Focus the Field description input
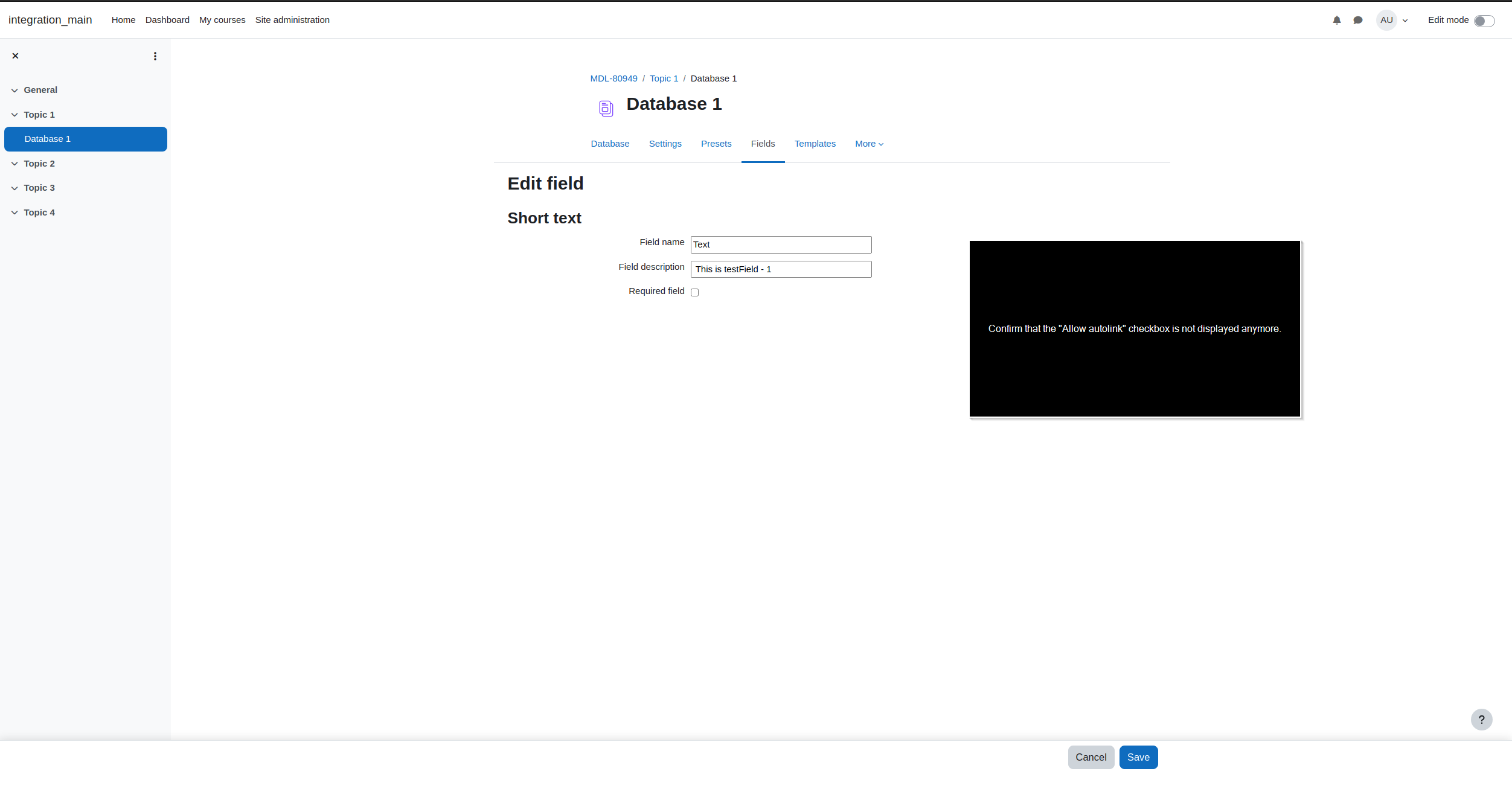The width and height of the screenshot is (1512, 786). click(781, 269)
